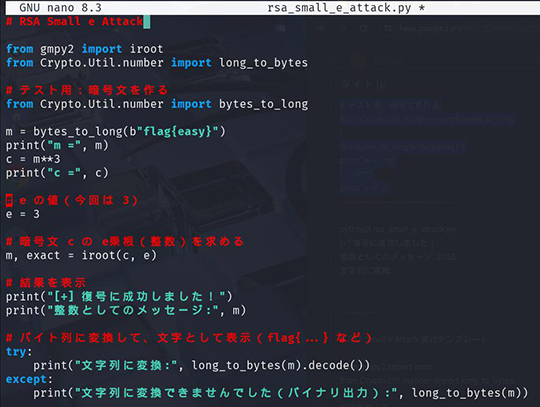This screenshot has width=540, height=407.
Task: Click the modified asterisk beside the filename
Action: point(422,8)
